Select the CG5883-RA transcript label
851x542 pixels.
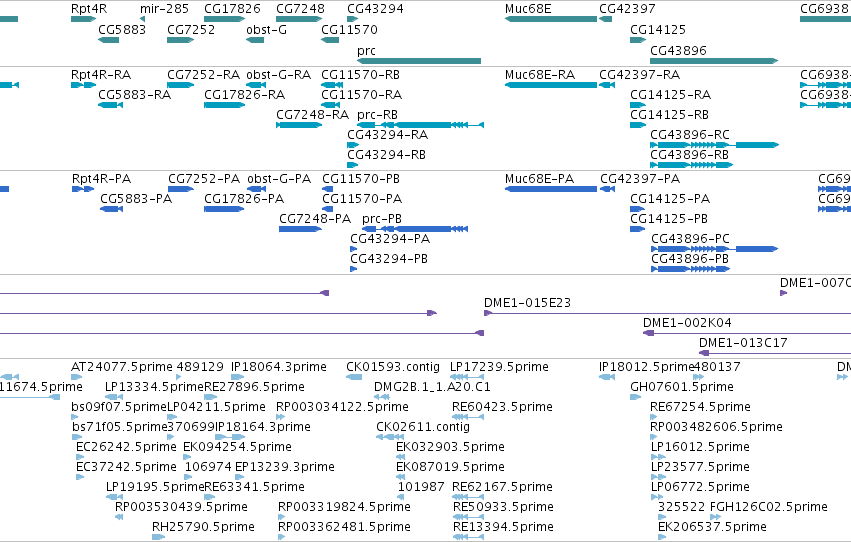(x=135, y=95)
